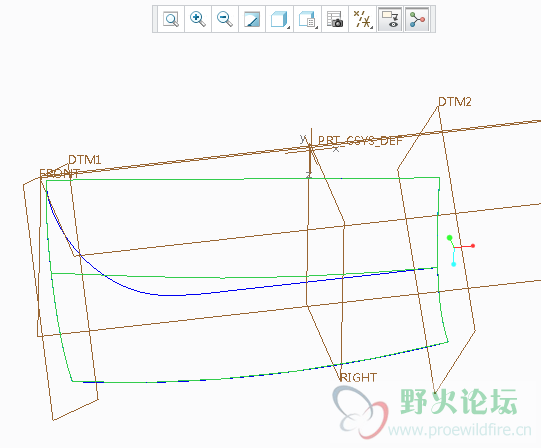Click the red handle of the spin center
541x448 pixels.
pyautogui.click(x=473, y=246)
